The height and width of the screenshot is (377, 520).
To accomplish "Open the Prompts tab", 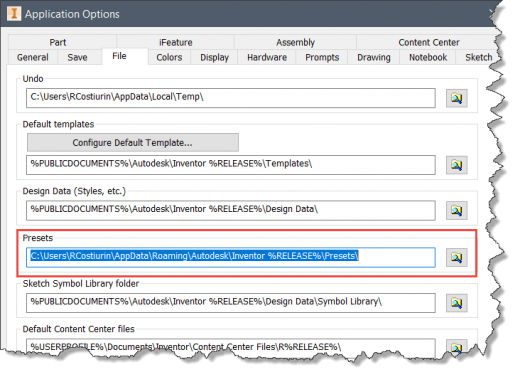I will 322,57.
